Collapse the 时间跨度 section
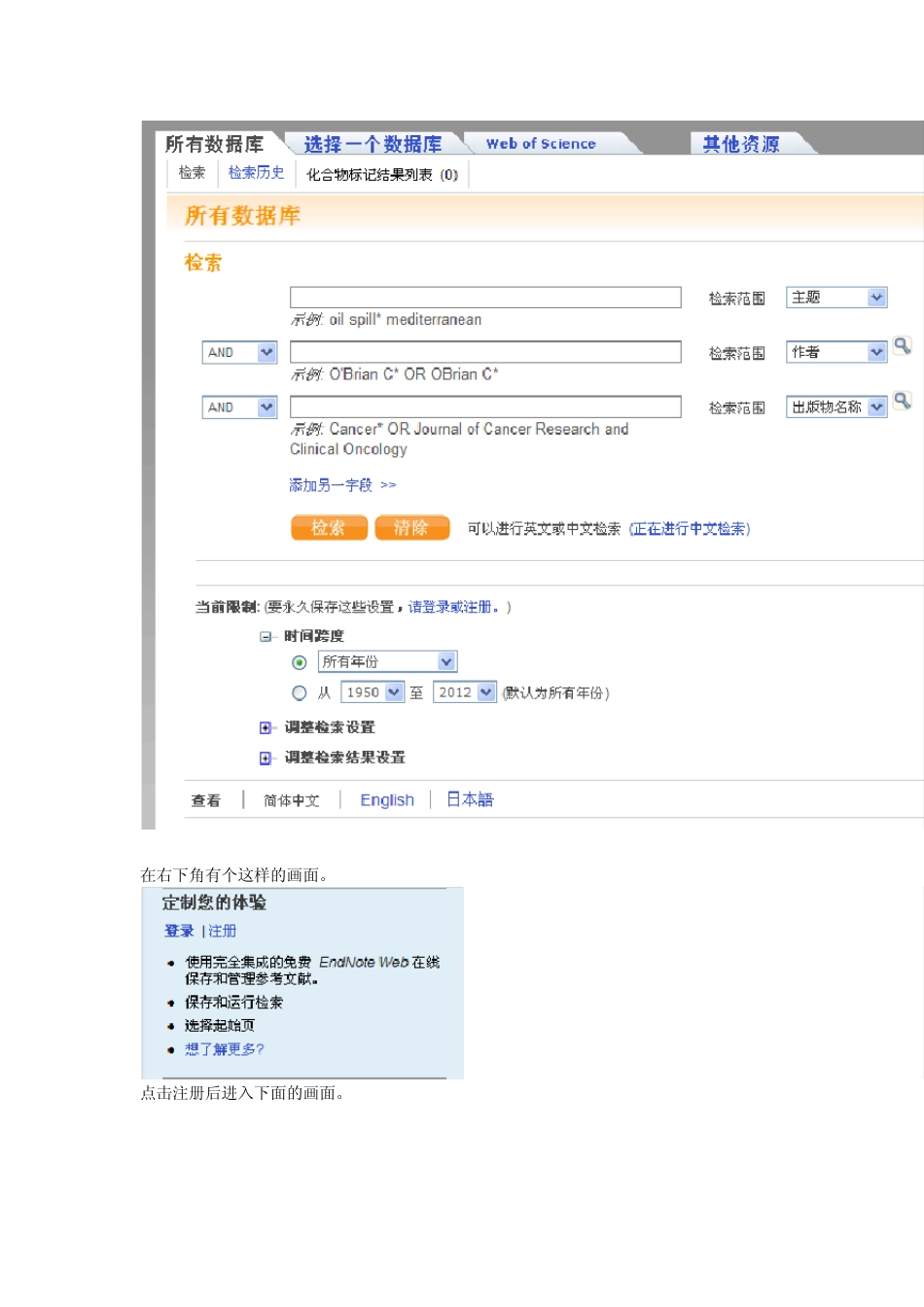The image size is (924, 1307). coord(266,637)
